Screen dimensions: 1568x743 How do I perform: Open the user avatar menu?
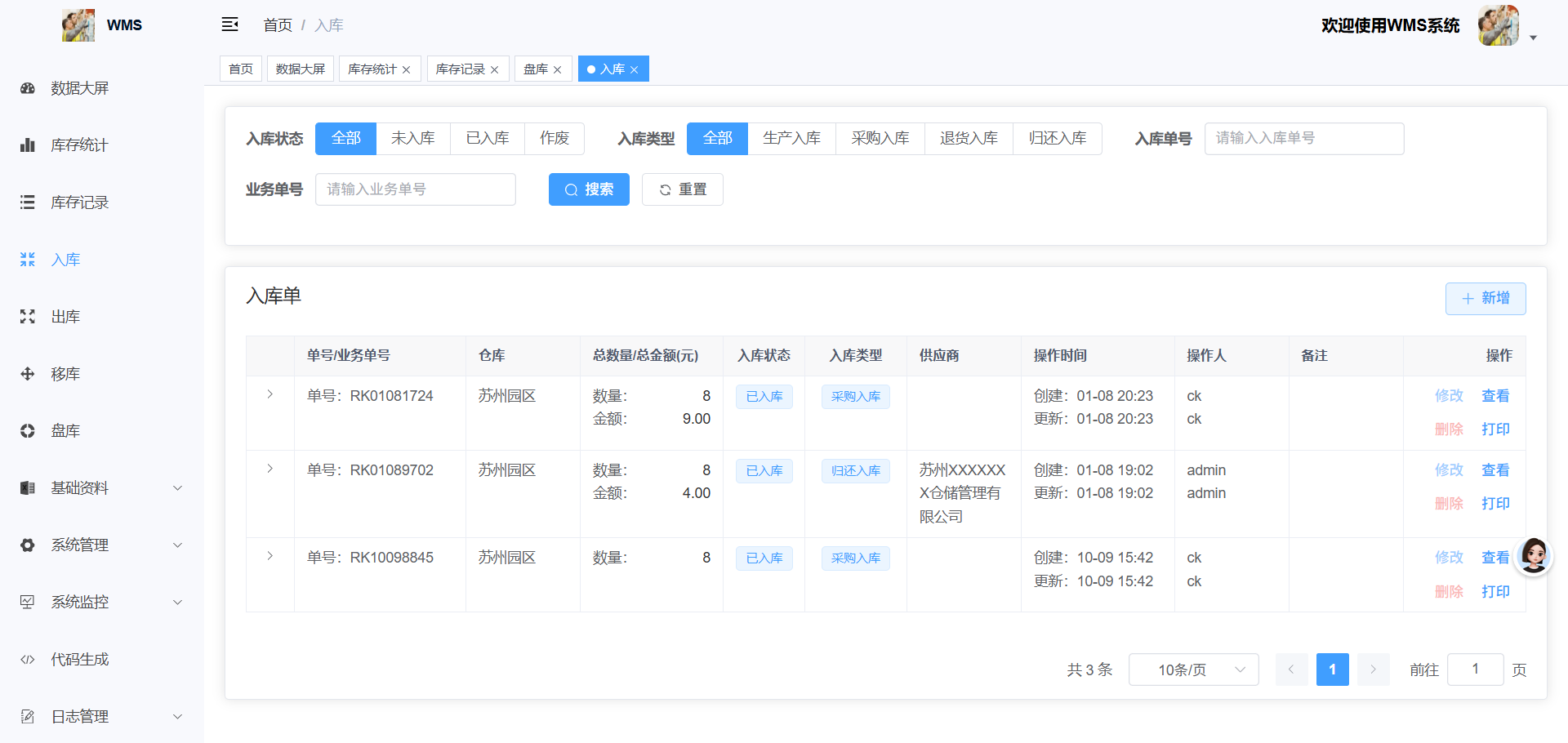click(1499, 24)
